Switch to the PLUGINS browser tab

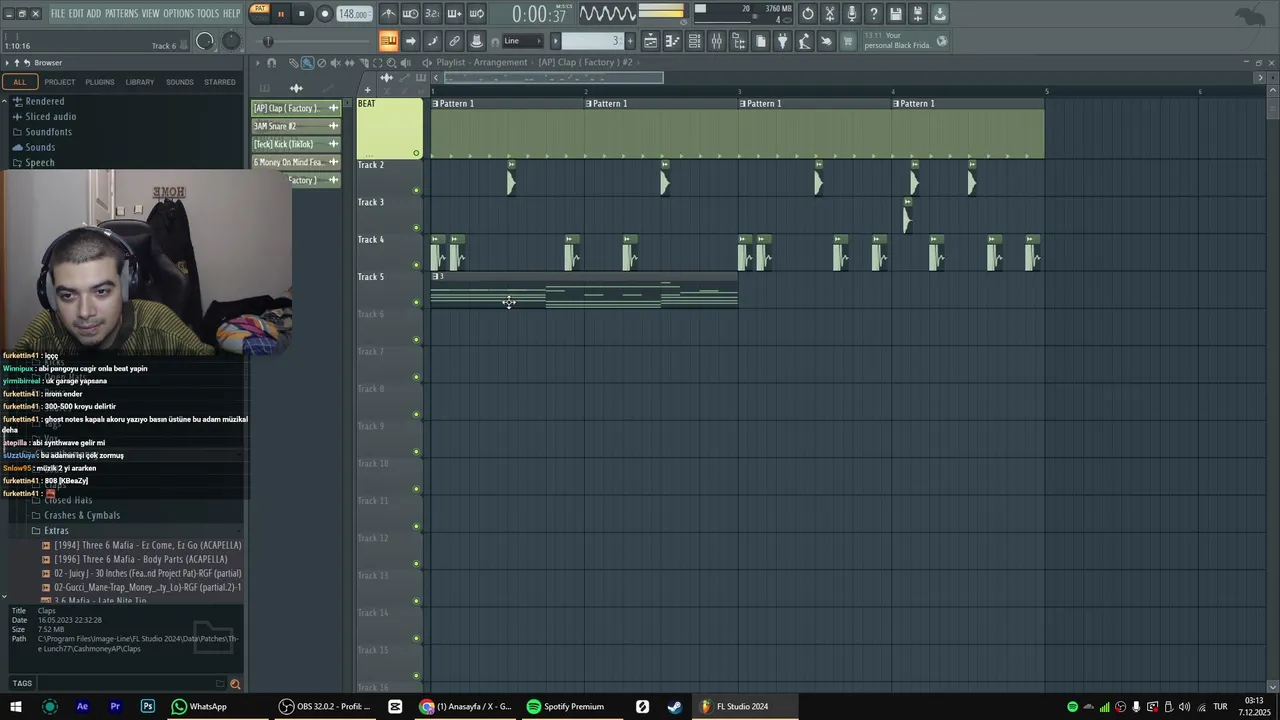[x=100, y=82]
